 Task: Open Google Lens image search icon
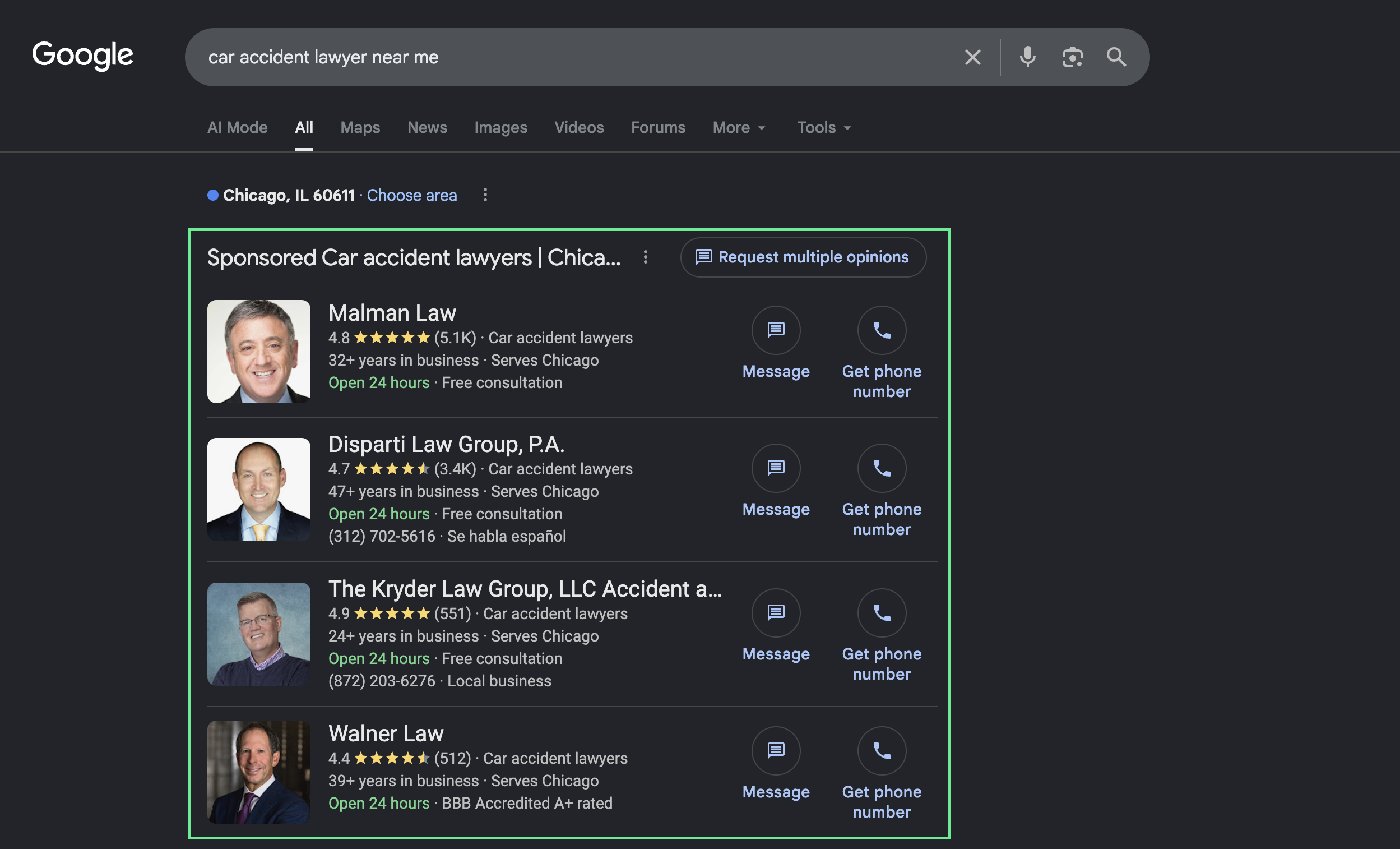(x=1072, y=57)
